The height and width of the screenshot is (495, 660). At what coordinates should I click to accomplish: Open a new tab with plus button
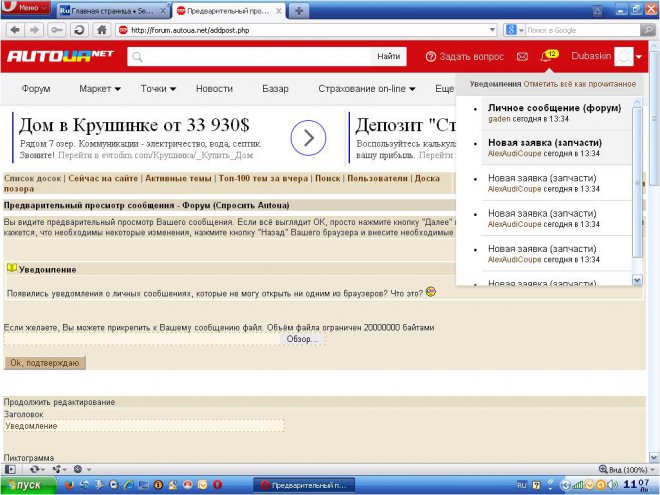coord(299,10)
